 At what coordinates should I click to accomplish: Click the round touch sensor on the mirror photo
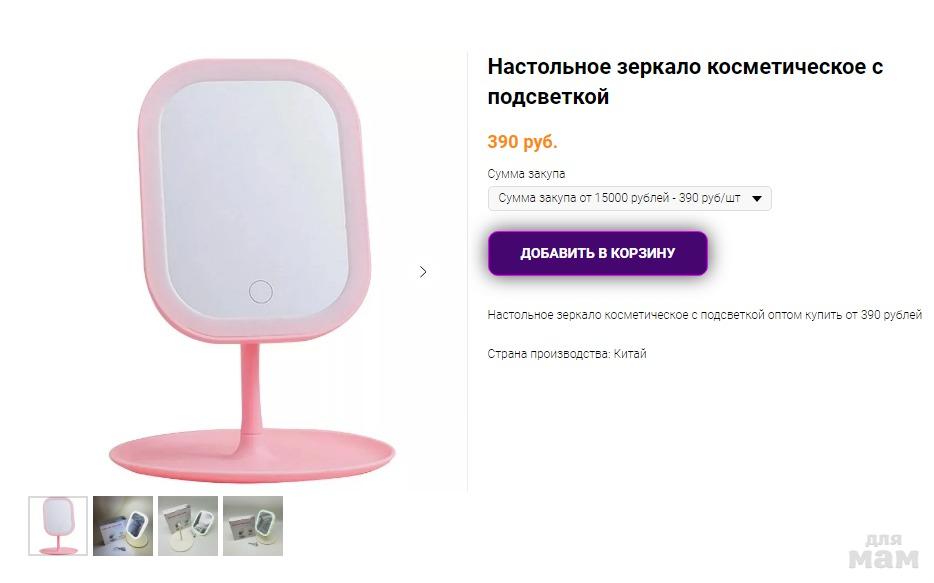coord(261,292)
